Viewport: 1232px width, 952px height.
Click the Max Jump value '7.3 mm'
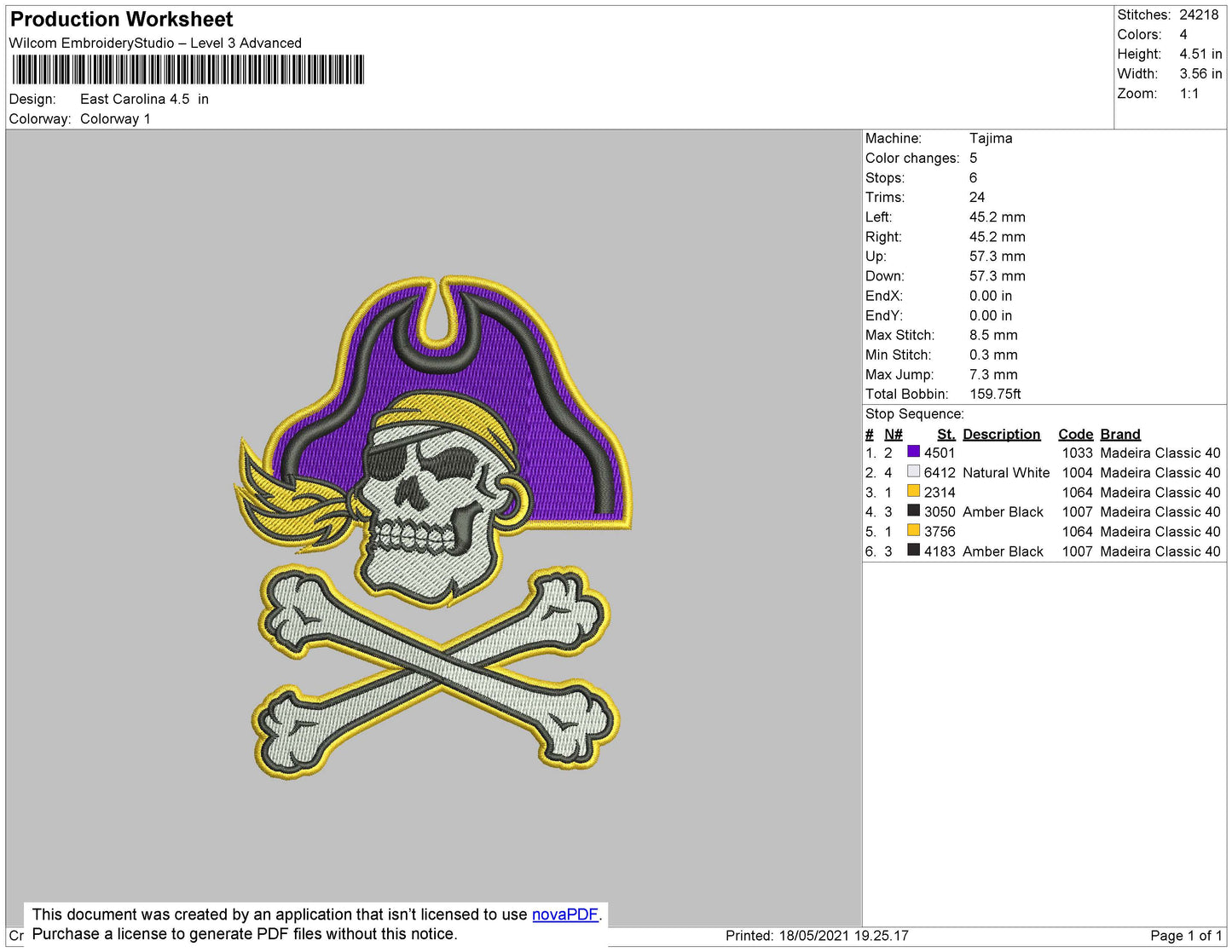pyautogui.click(x=993, y=374)
